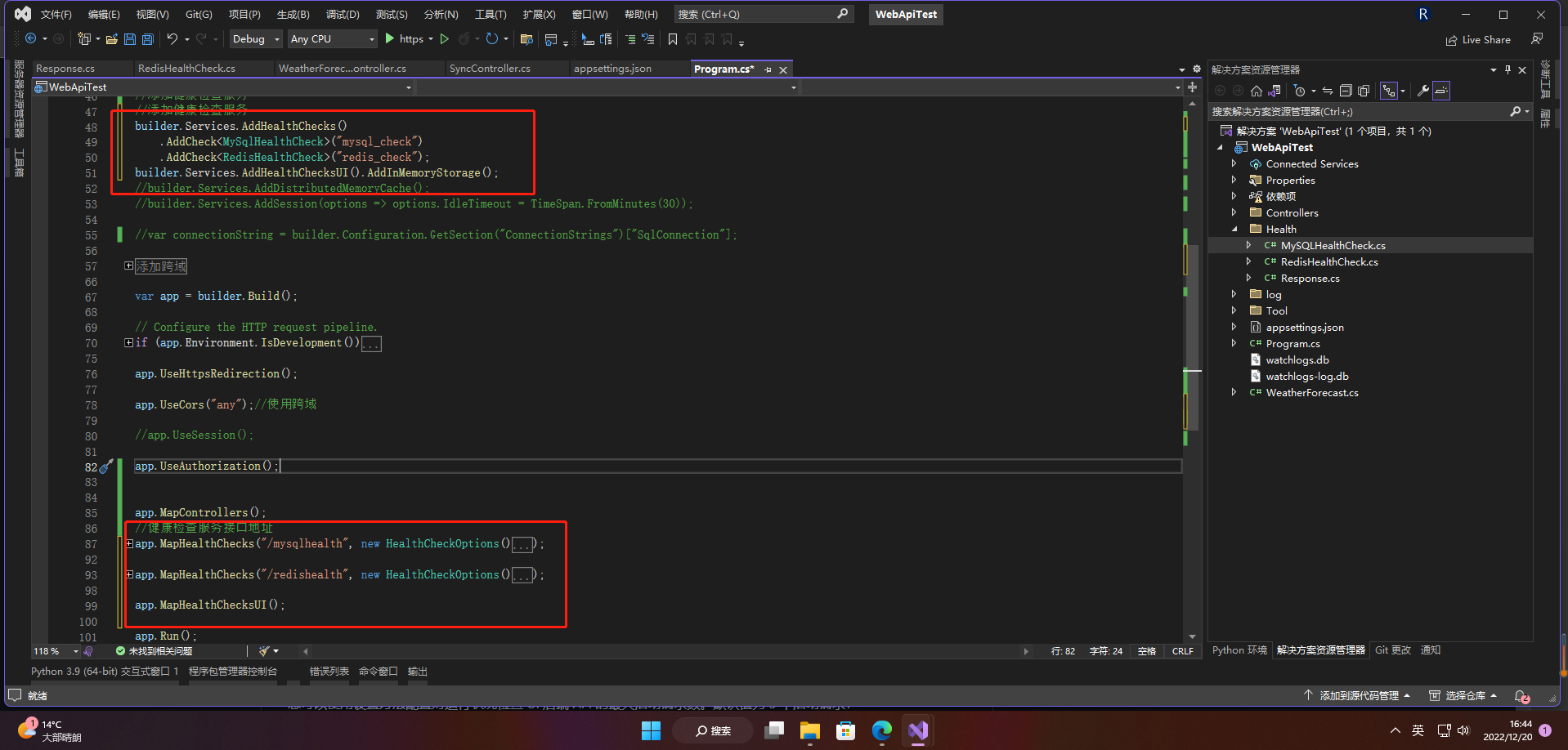Screen dimensions: 1568x750
Task: Click the Windows Start button on taskbar
Action: (x=651, y=730)
